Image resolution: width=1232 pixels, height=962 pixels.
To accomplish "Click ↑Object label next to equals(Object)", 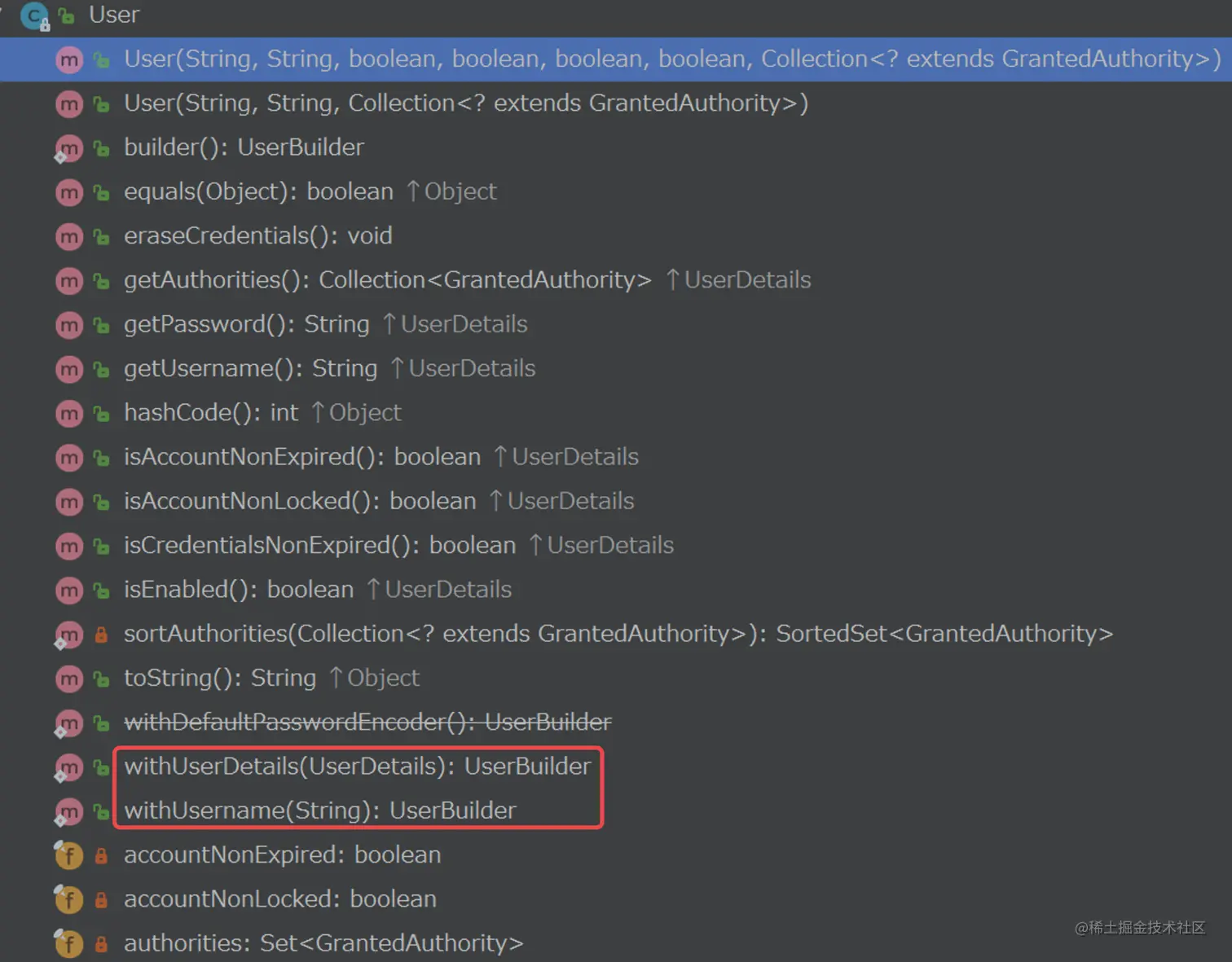I will click(451, 191).
